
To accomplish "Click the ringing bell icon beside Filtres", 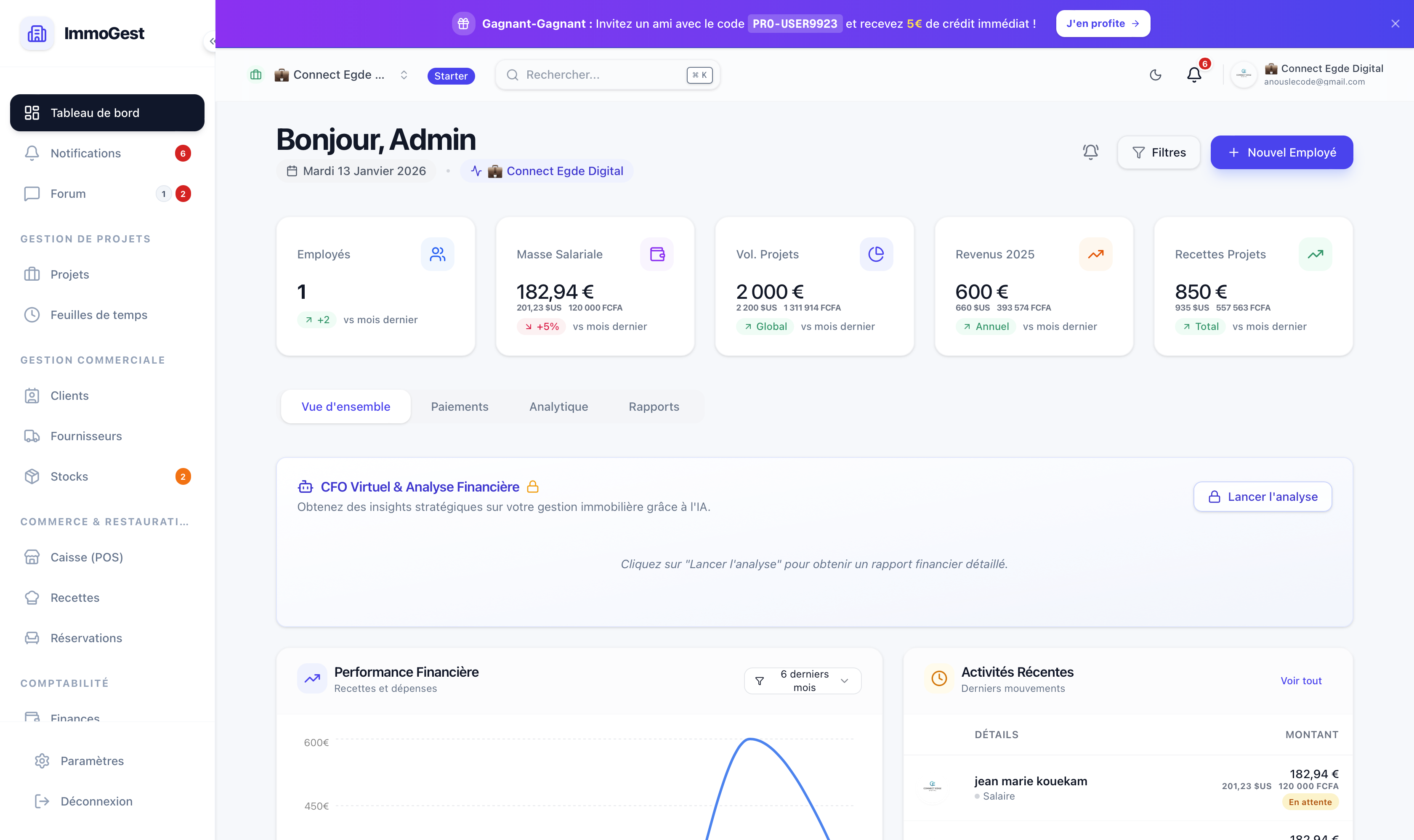I will click(1090, 152).
